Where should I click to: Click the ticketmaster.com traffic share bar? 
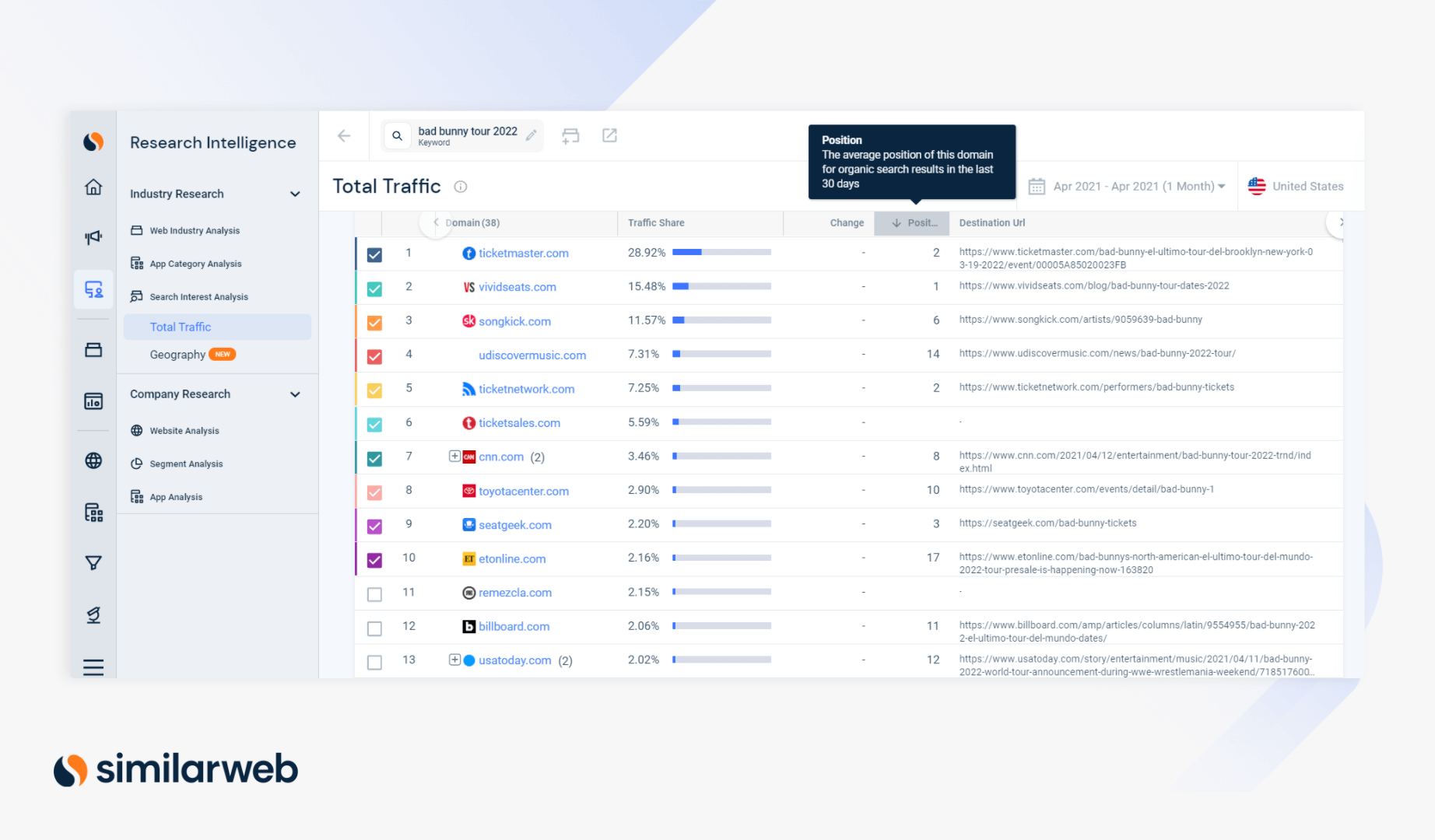721,252
